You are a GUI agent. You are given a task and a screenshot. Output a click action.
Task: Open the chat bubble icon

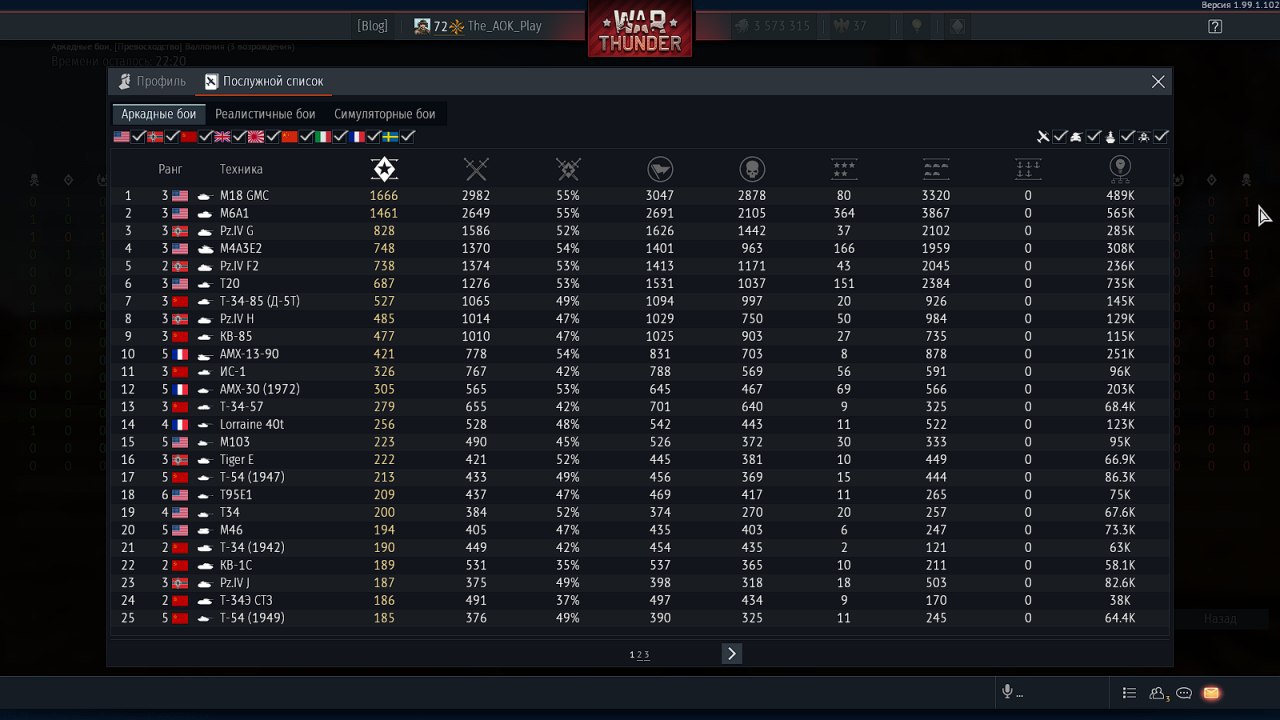[1184, 693]
